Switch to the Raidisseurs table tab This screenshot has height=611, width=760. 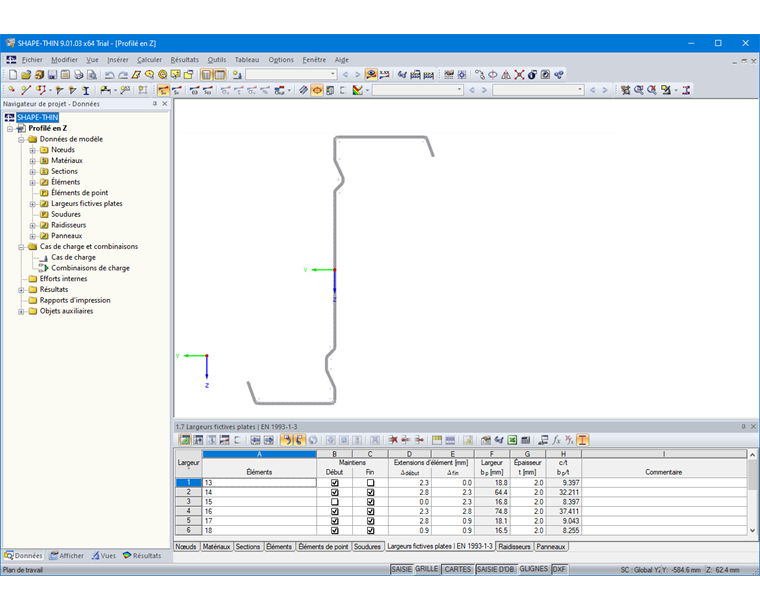(x=514, y=547)
